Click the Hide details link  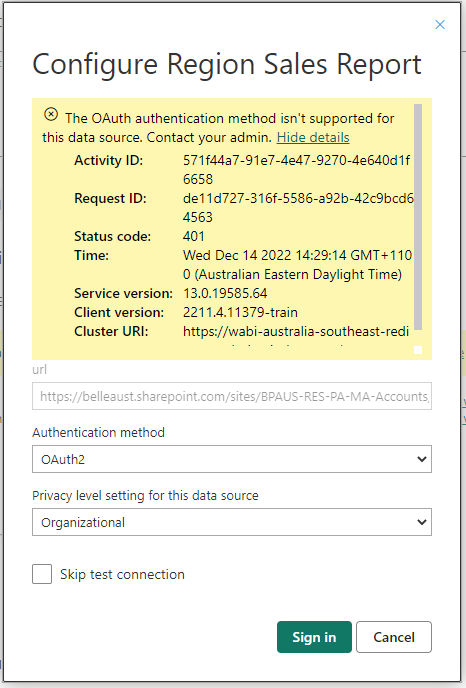tap(313, 137)
